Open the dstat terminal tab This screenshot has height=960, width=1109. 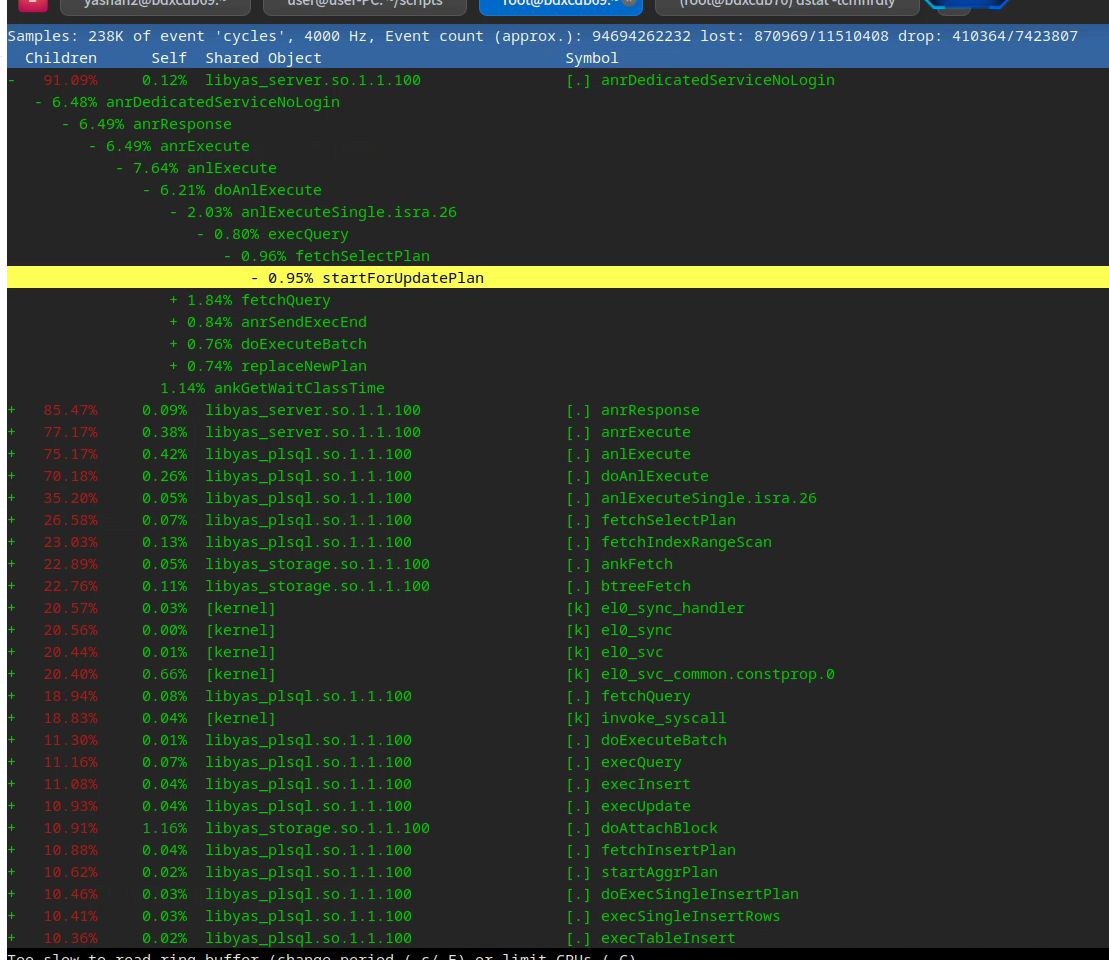pos(785,4)
